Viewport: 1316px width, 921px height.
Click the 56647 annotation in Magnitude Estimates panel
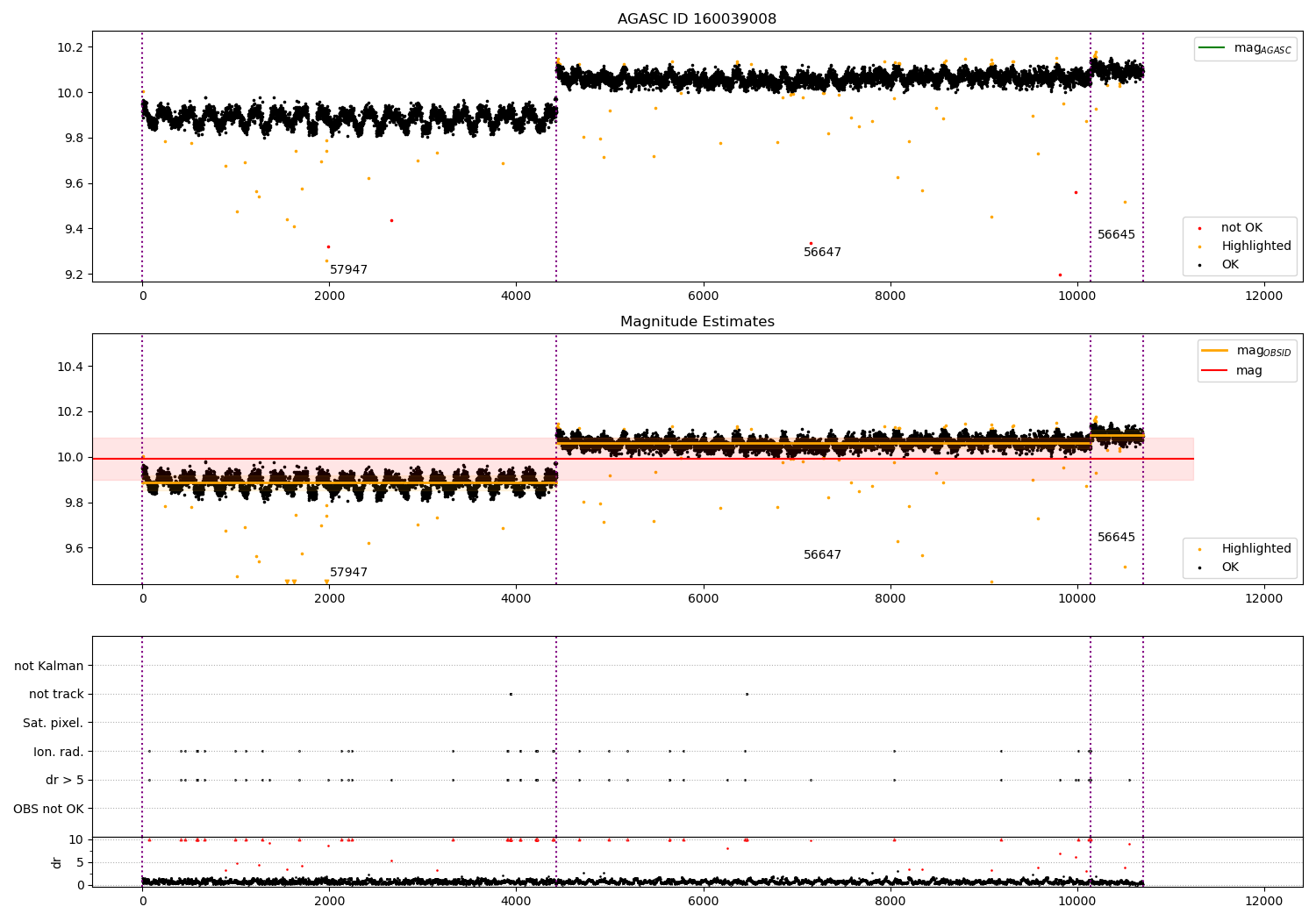point(822,555)
